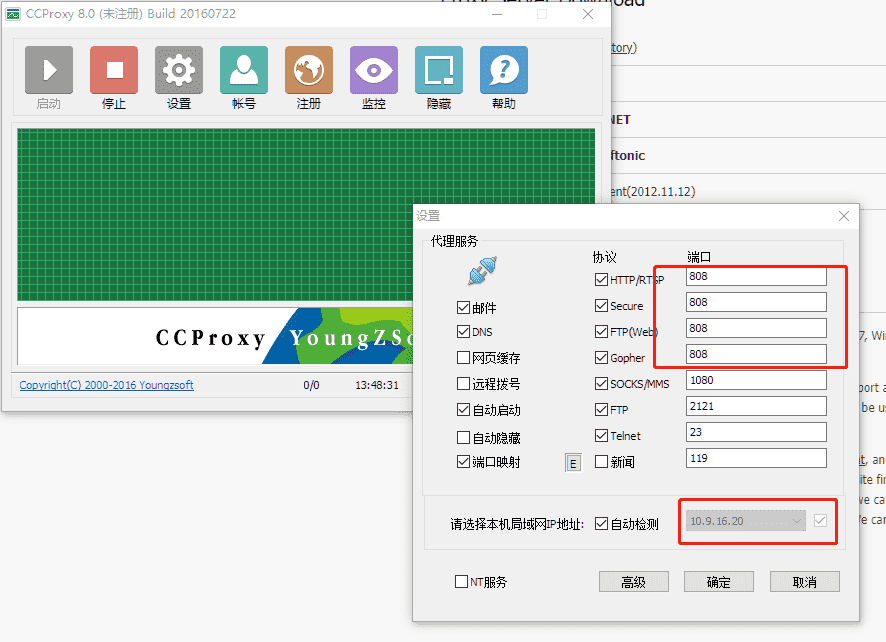Toggle the FTP(Web) protocol checkbox
Screen dimensions: 886x642
(x=602, y=332)
